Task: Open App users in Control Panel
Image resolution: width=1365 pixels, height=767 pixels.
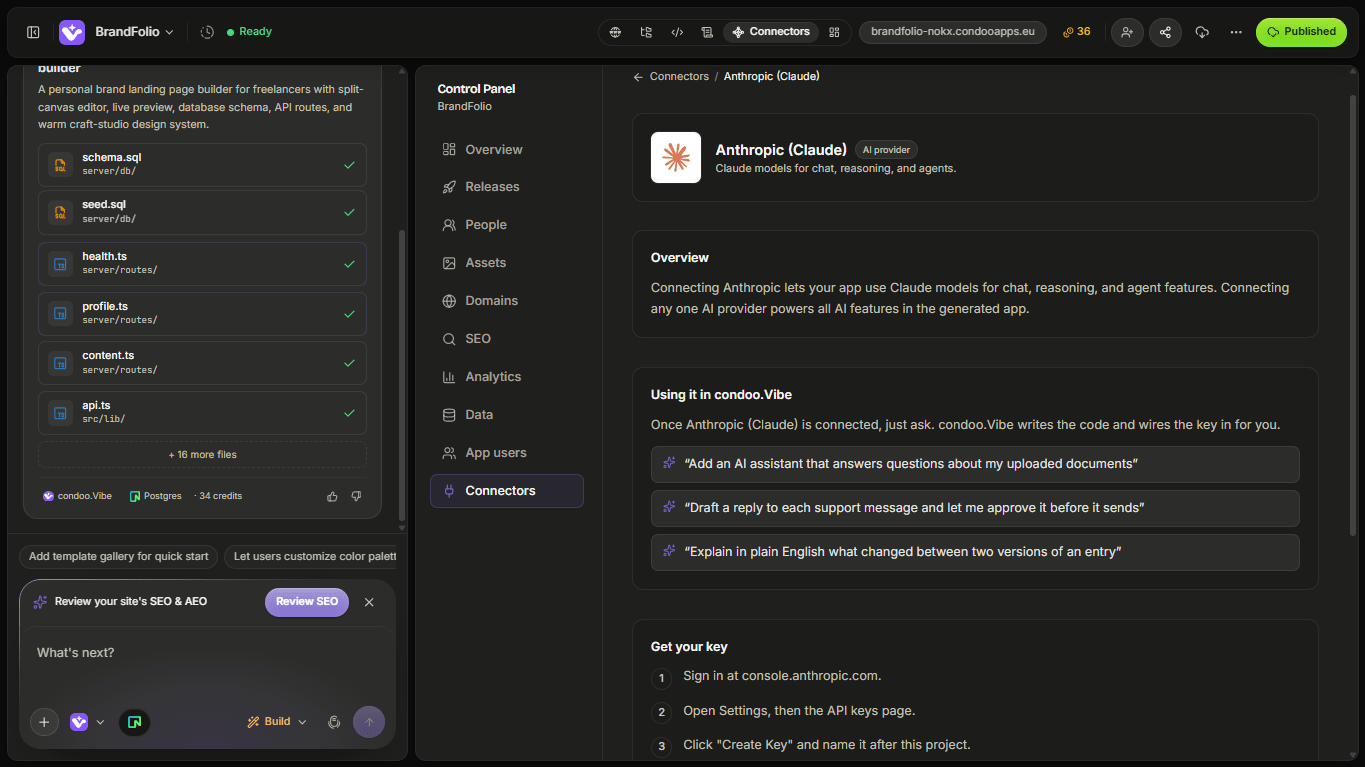Action: [507, 453]
